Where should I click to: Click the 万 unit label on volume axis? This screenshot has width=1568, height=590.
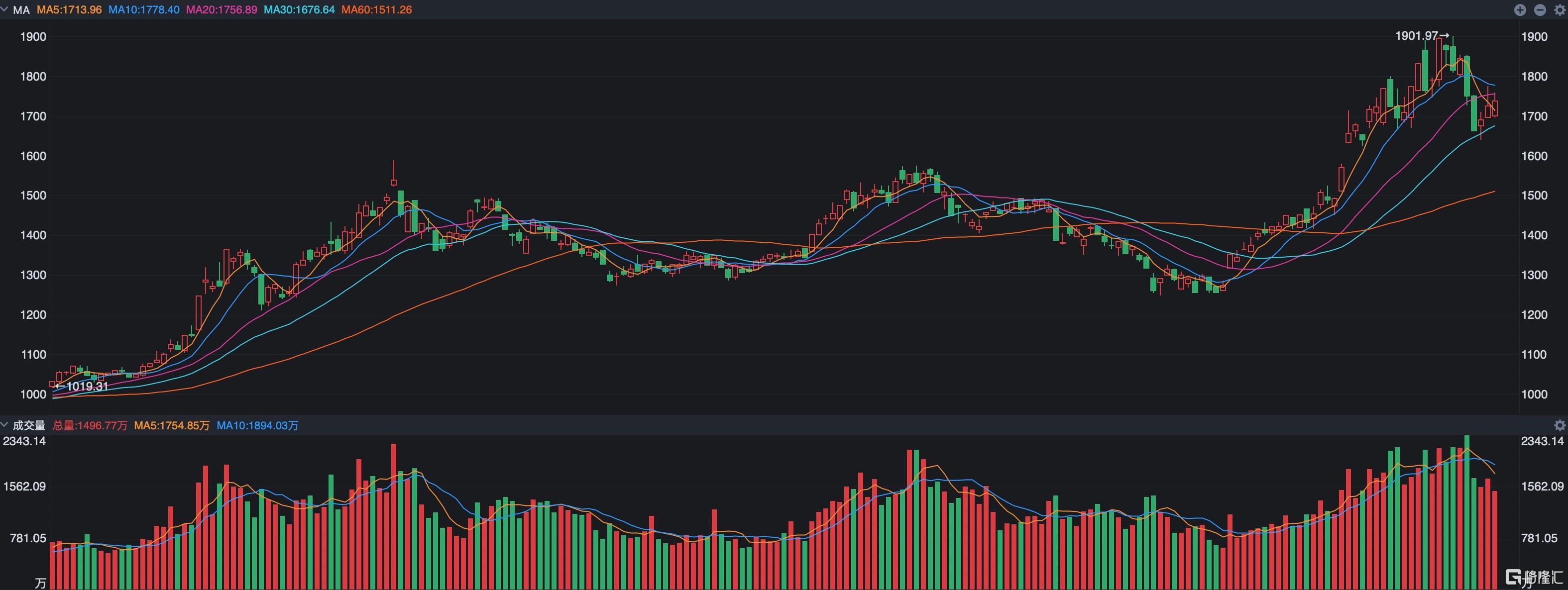pyautogui.click(x=40, y=584)
